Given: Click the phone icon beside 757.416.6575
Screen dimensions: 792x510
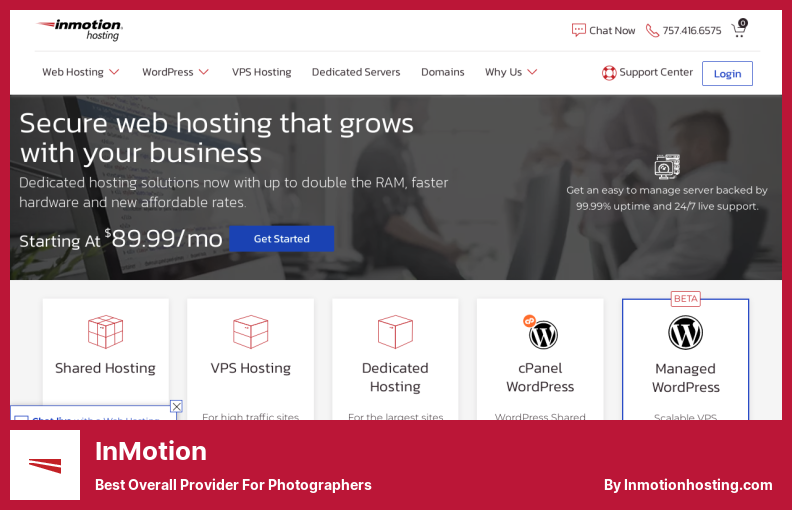Looking at the screenshot, I should (652, 31).
